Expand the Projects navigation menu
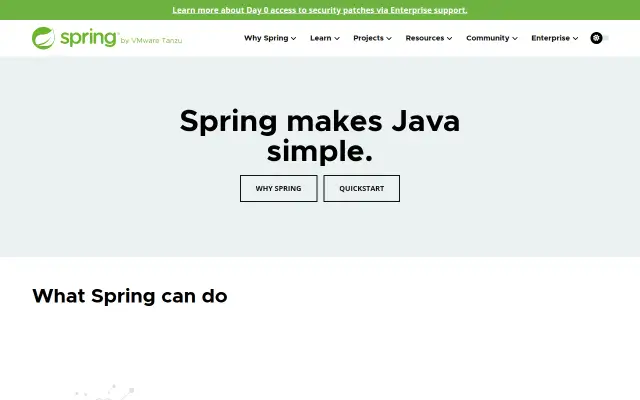Image resolution: width=640 pixels, height=400 pixels. click(372, 38)
